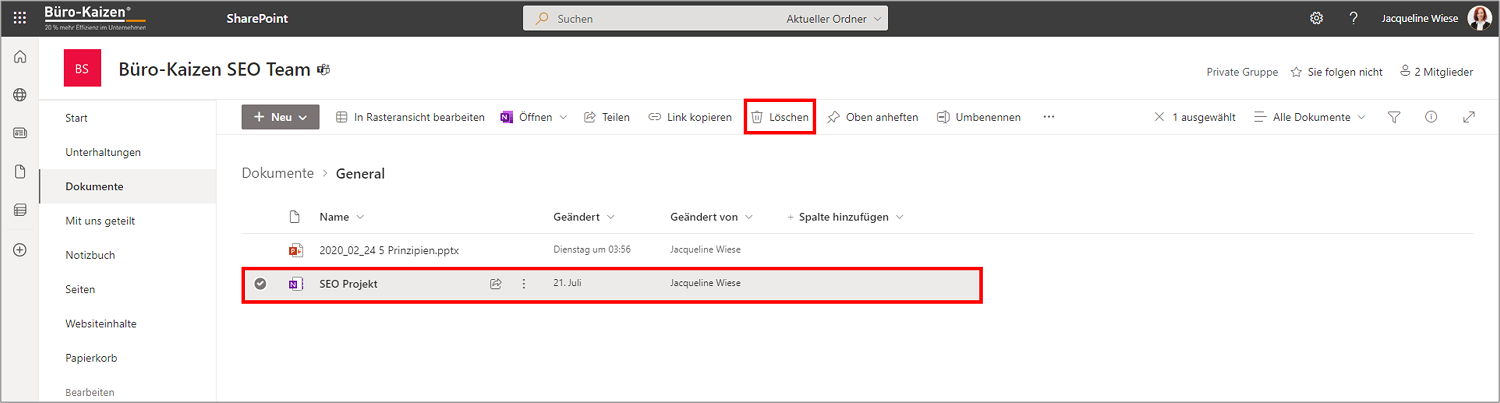Open the Name column sort dropdown

click(x=342, y=217)
